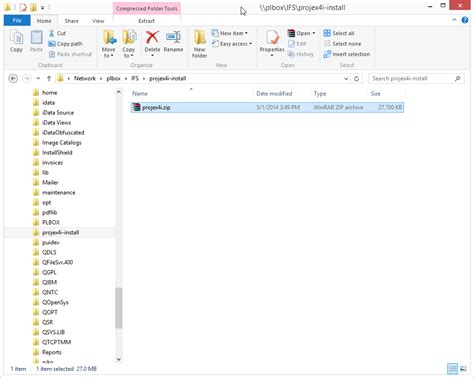Click the Compressed Folder Tools tab header
Viewport: 474px width, 378px height.
(147, 9)
